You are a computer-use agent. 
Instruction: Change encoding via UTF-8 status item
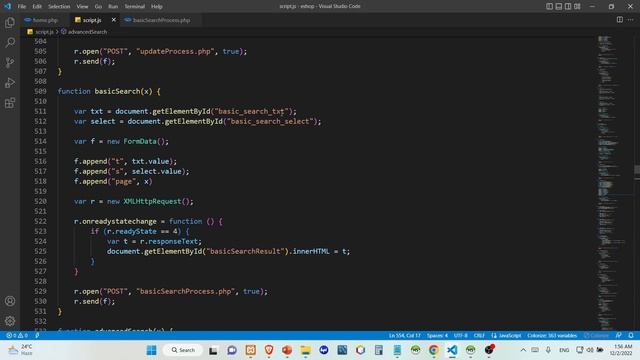(460, 336)
